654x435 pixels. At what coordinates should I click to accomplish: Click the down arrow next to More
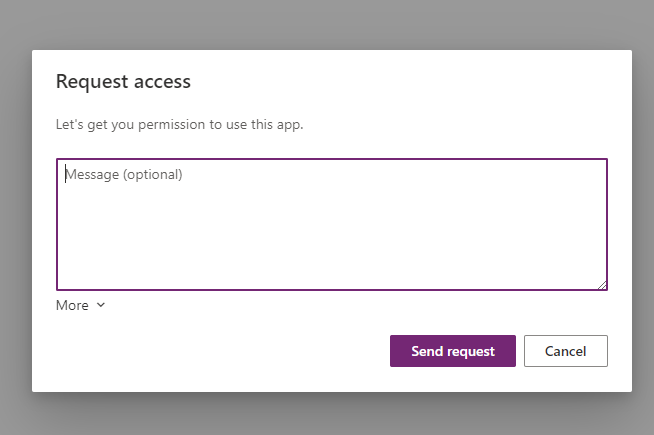click(100, 306)
